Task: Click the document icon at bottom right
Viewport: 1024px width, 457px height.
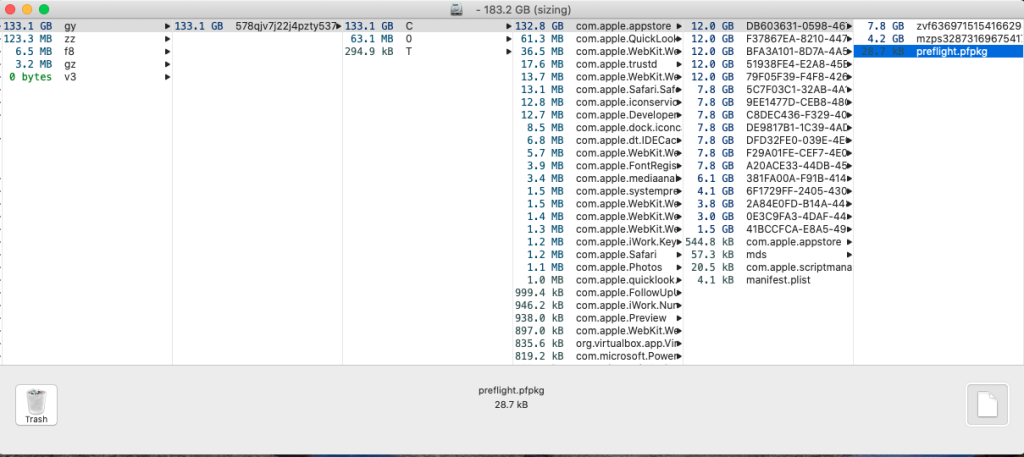Action: 987,404
